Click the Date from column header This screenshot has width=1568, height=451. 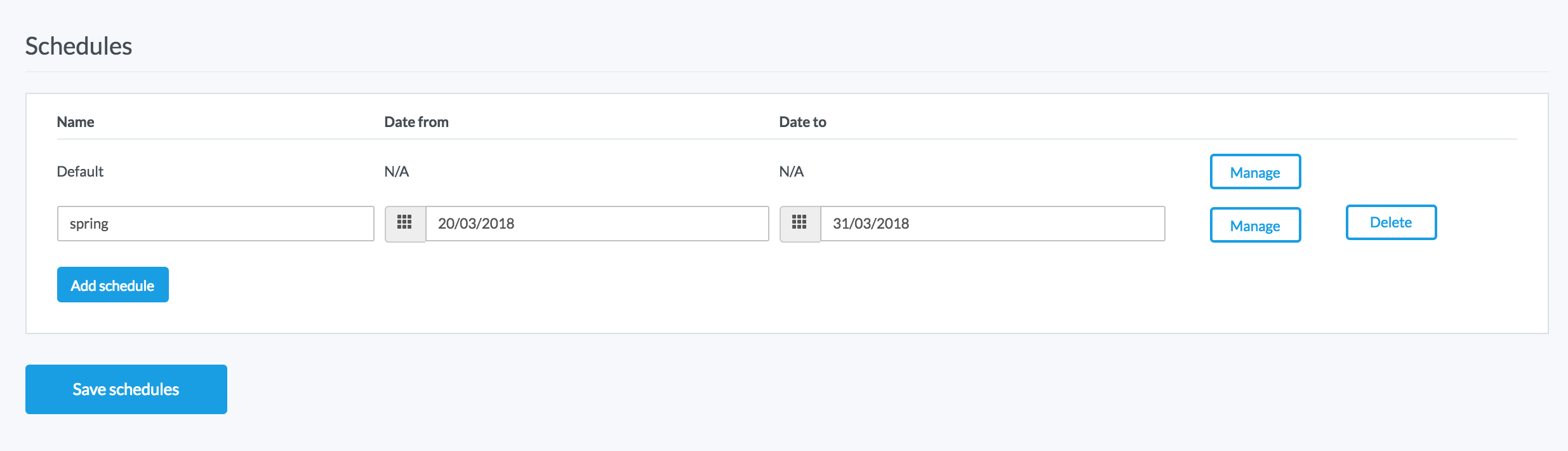(416, 122)
